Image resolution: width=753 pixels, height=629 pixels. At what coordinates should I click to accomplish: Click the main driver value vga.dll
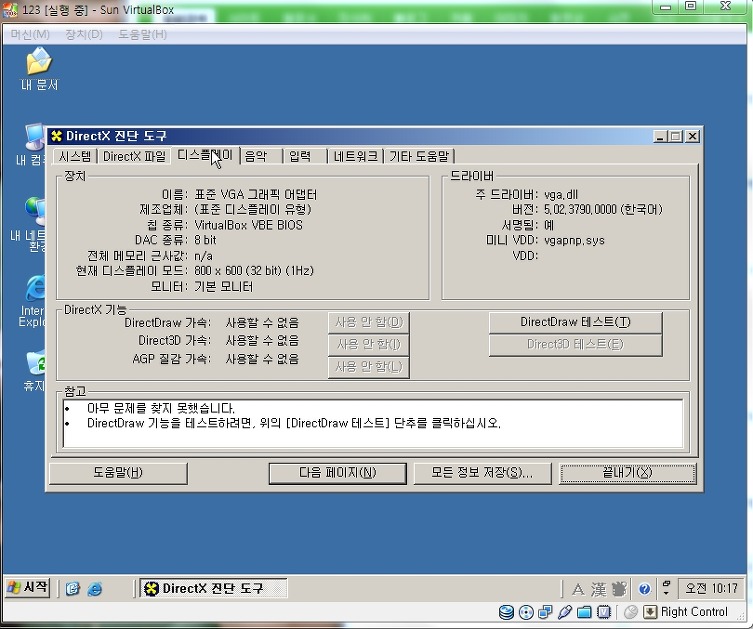(x=560, y=195)
